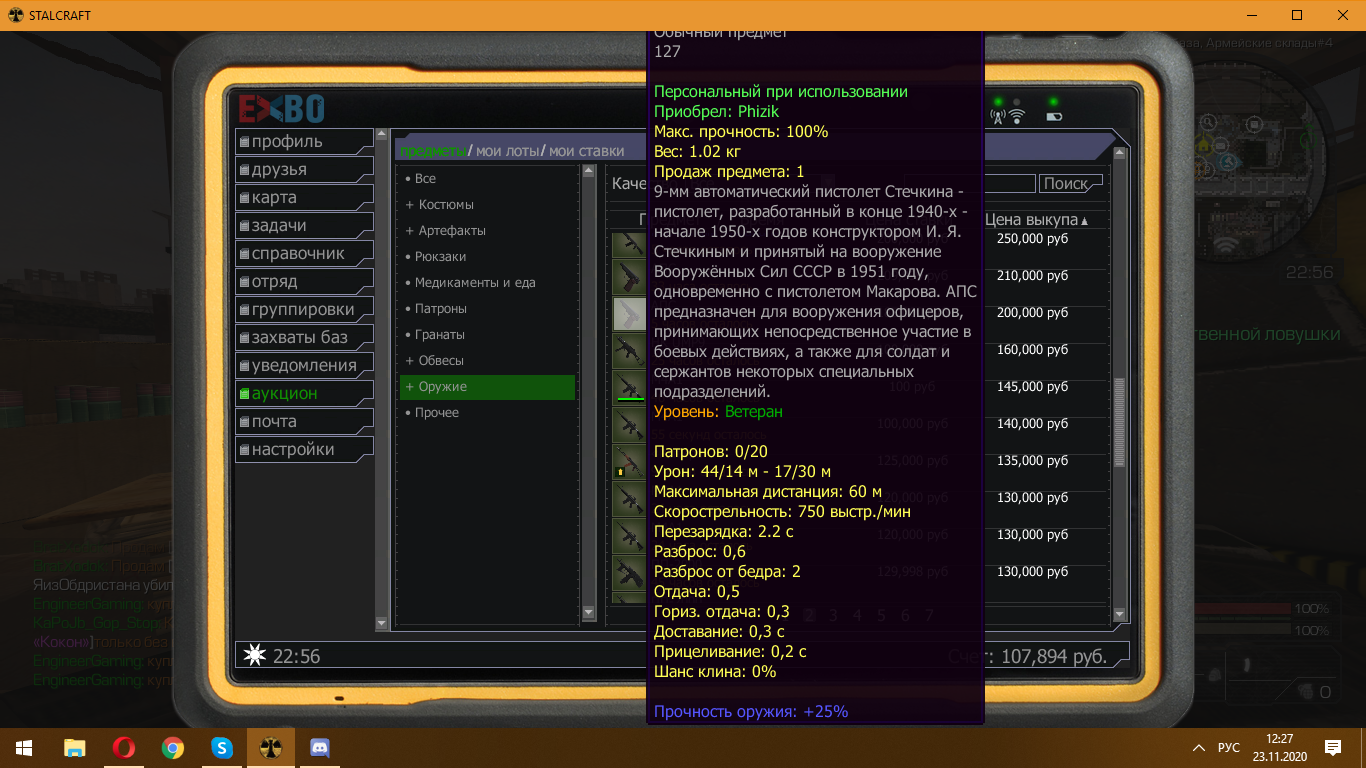Image resolution: width=1366 pixels, height=768 pixels.
Task: Open the Windows notification center
Action: click(1333, 748)
